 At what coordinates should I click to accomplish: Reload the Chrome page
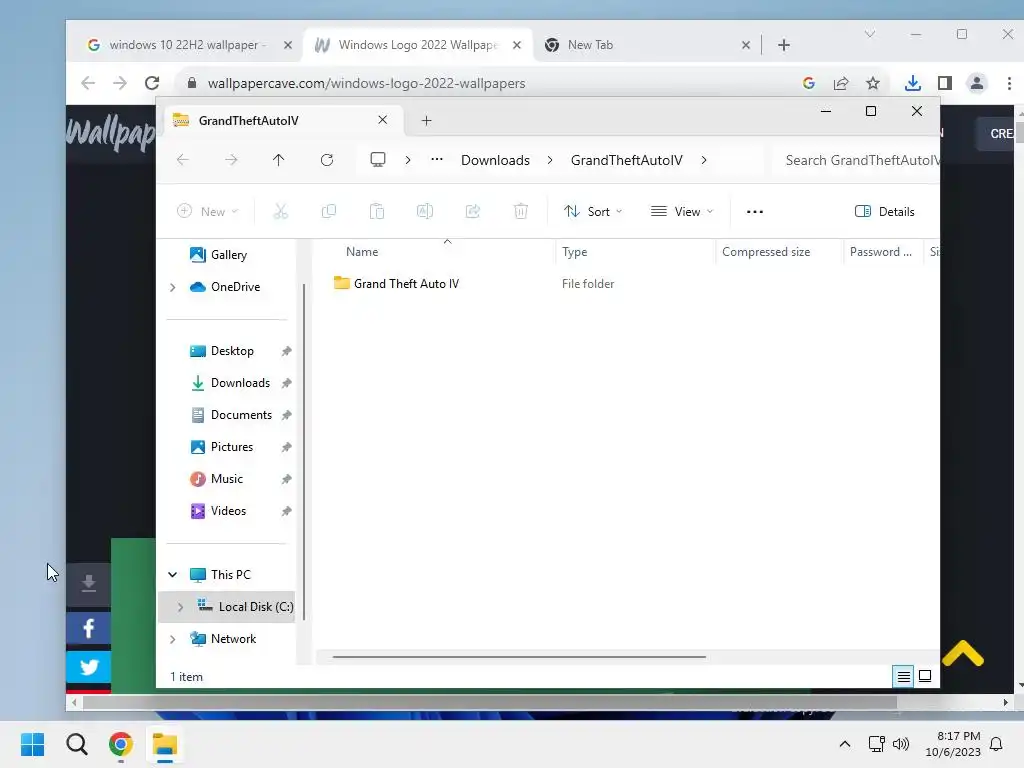click(152, 83)
